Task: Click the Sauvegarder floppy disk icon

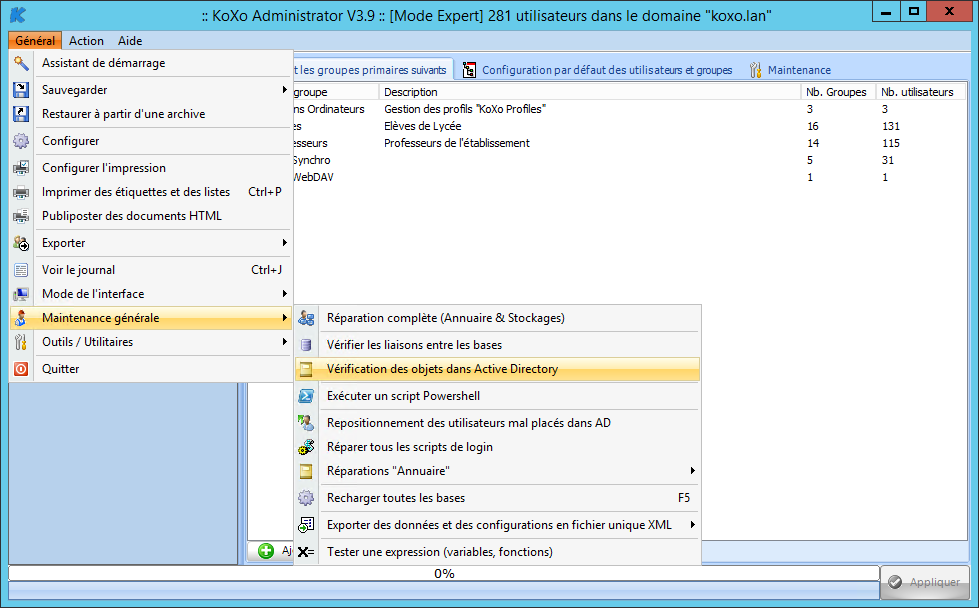Action: [21, 90]
